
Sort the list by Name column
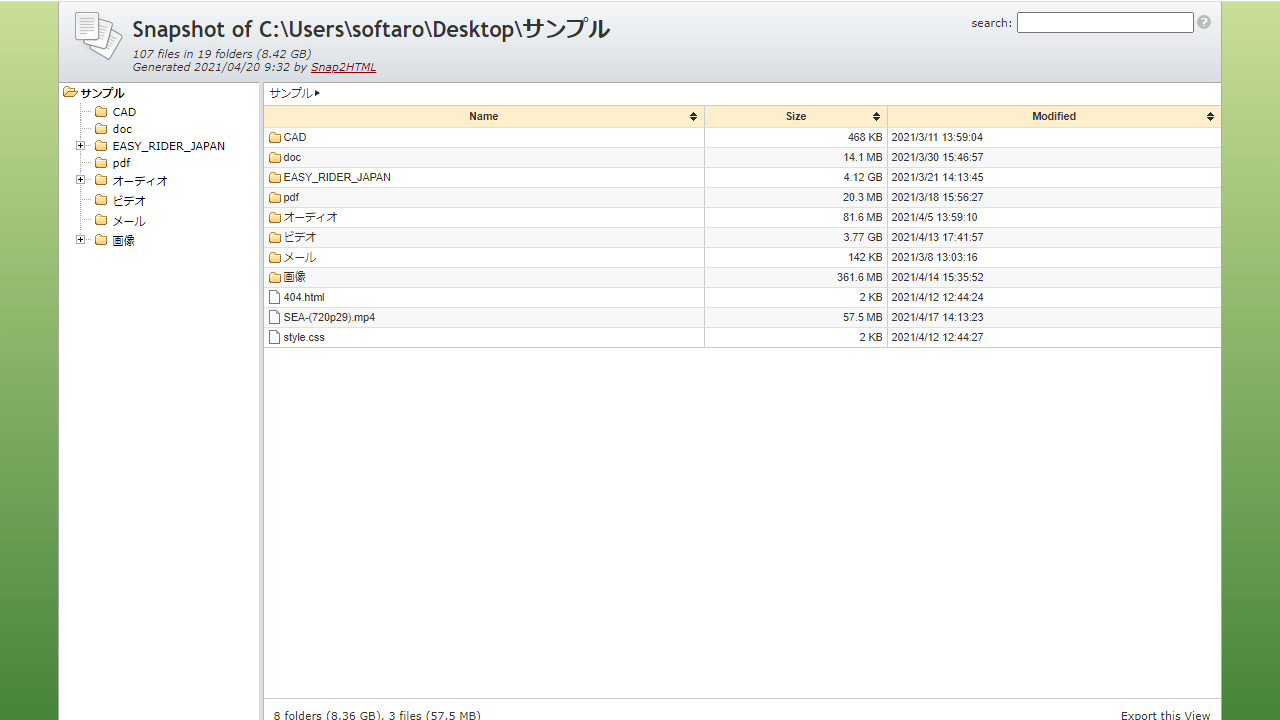pyautogui.click(x=483, y=117)
